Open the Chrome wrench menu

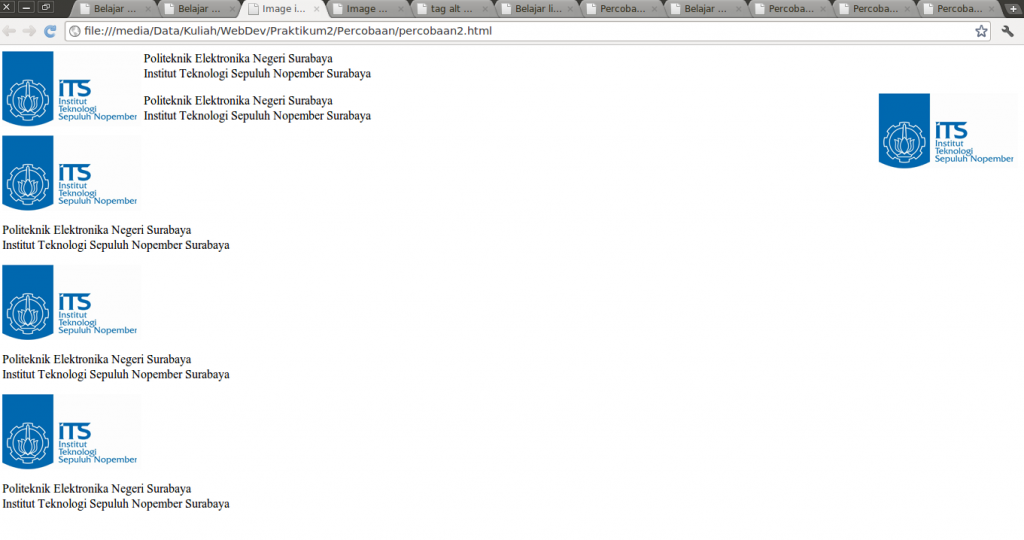[1007, 31]
